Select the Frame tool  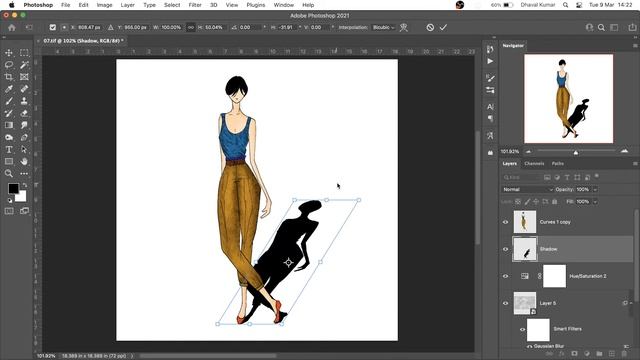[x=24, y=77]
